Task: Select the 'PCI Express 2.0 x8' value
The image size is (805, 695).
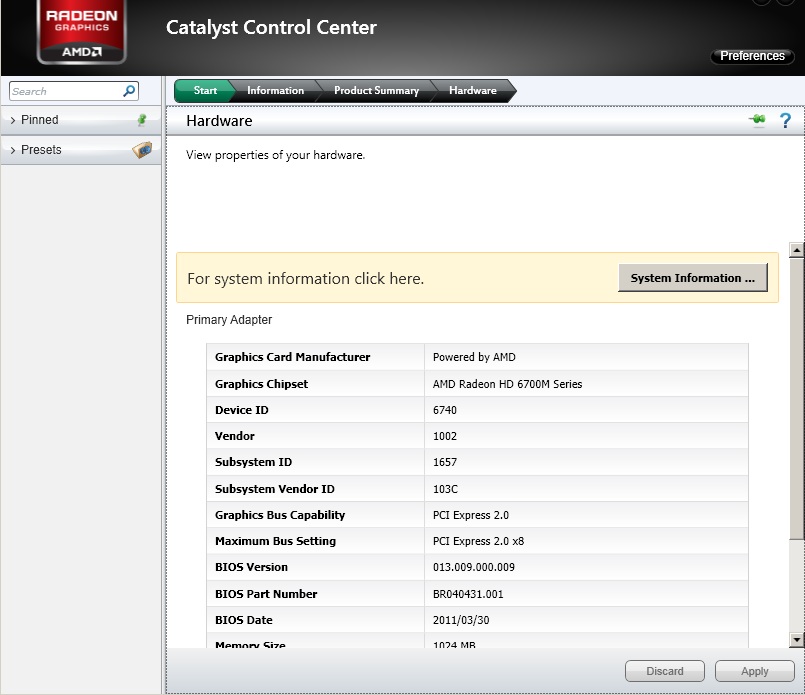Action: click(x=478, y=541)
